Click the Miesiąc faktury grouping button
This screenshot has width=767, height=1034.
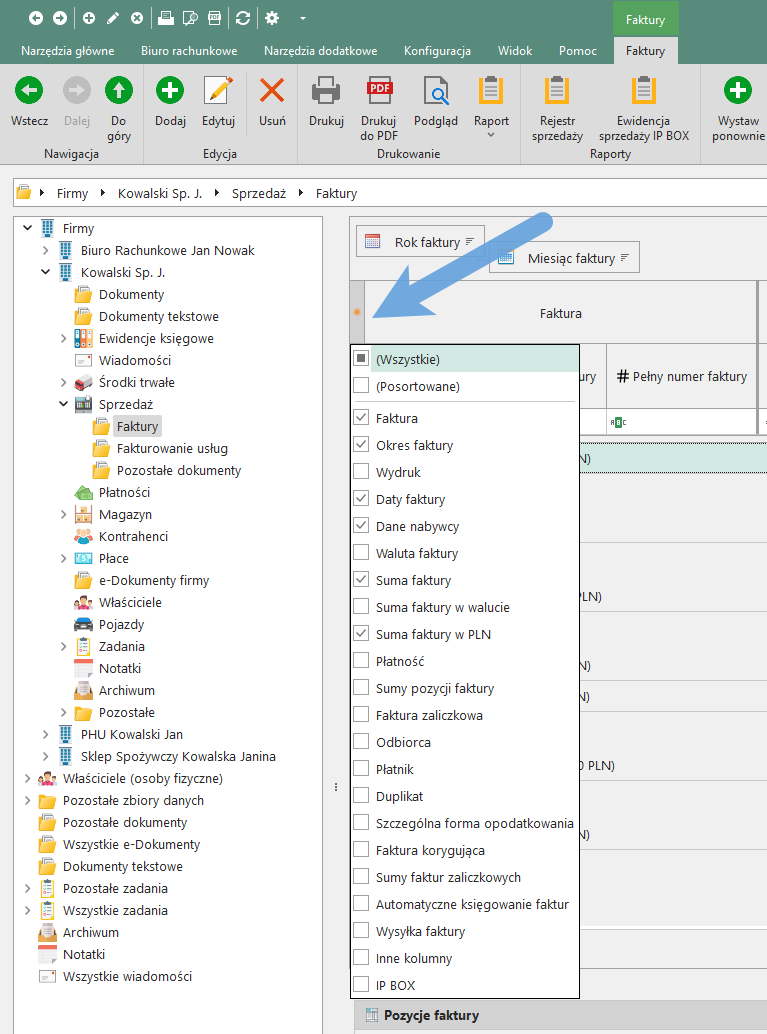tap(564, 258)
